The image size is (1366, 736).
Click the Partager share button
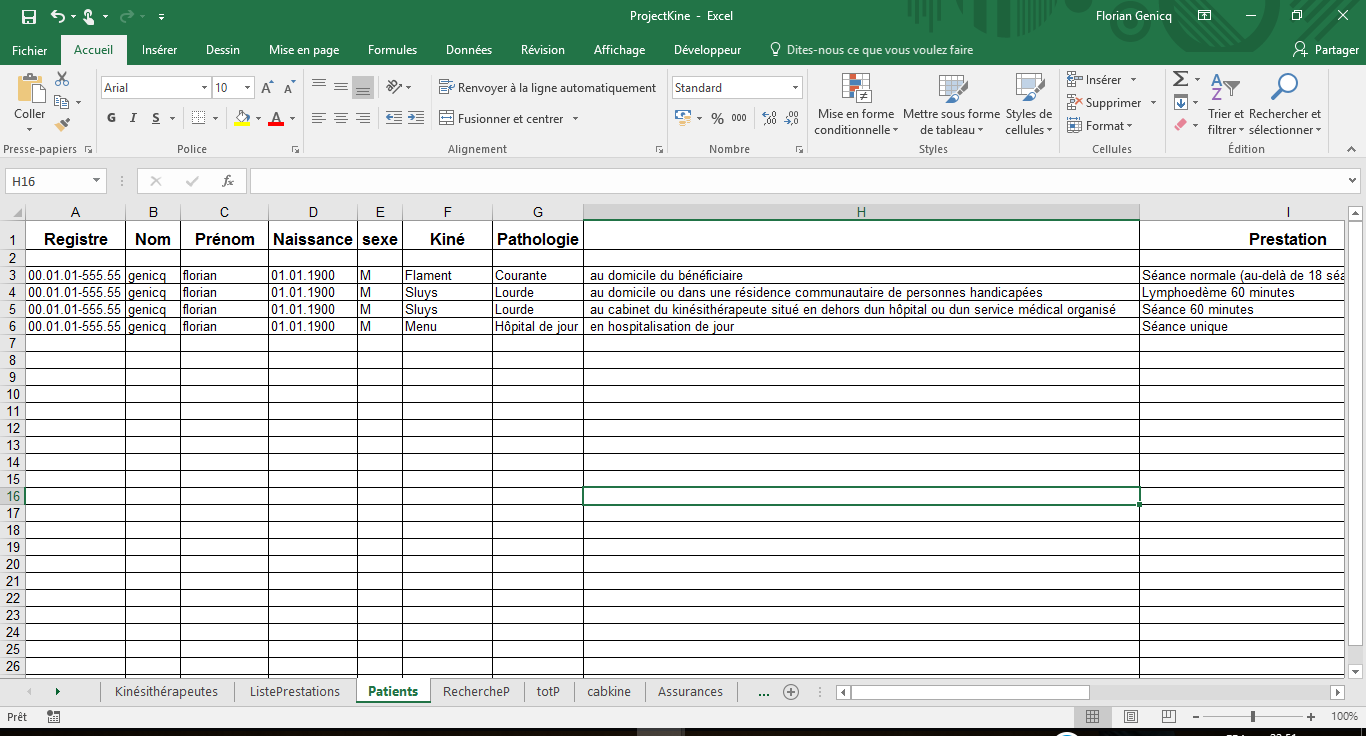tap(1326, 50)
